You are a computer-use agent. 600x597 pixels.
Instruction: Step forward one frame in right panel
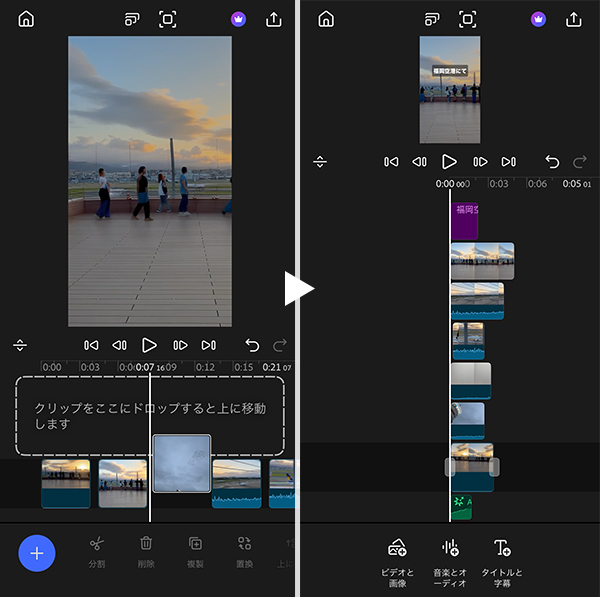[480, 161]
